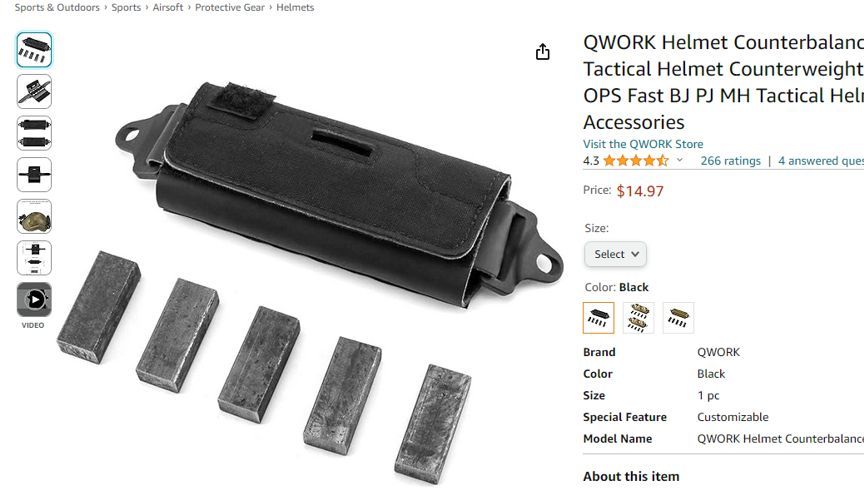Screen dimensions: 864x491
Task: Open fourth thumbnail with strap attachment
Action: coord(34,175)
